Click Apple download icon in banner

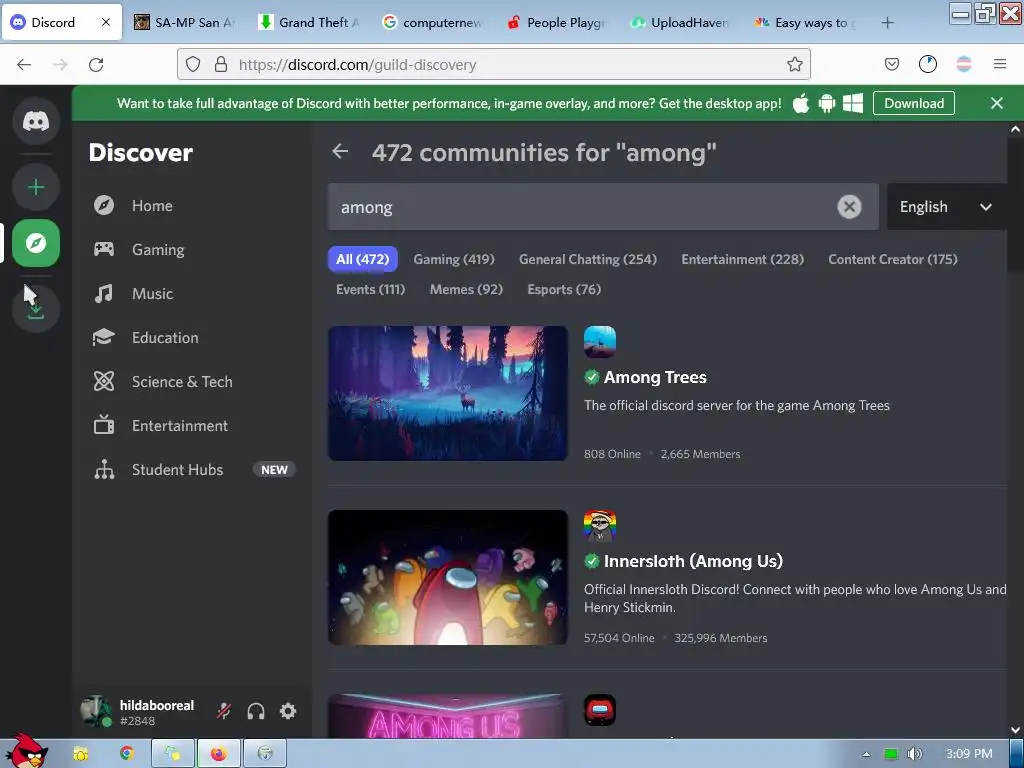[x=801, y=103]
